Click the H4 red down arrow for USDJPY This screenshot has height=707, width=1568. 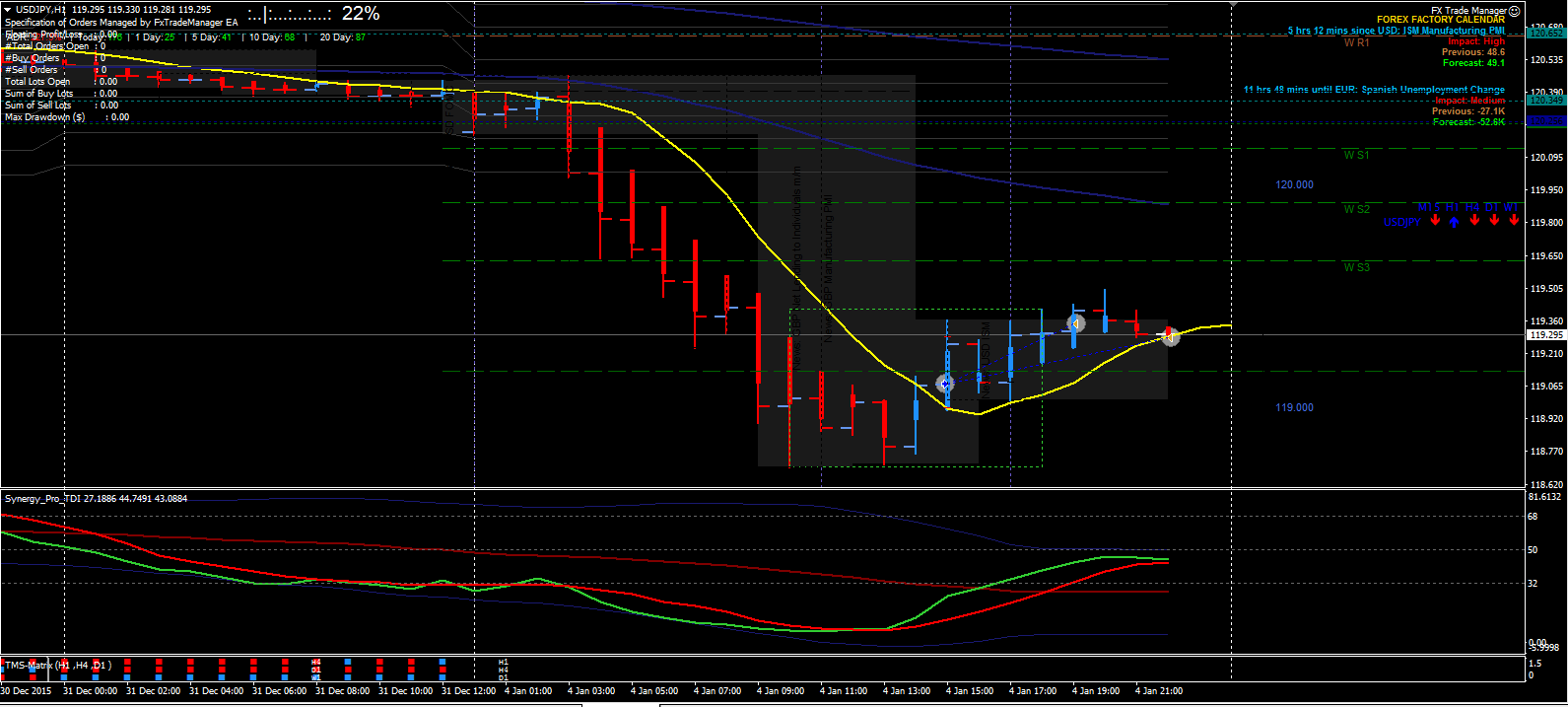(x=1474, y=221)
